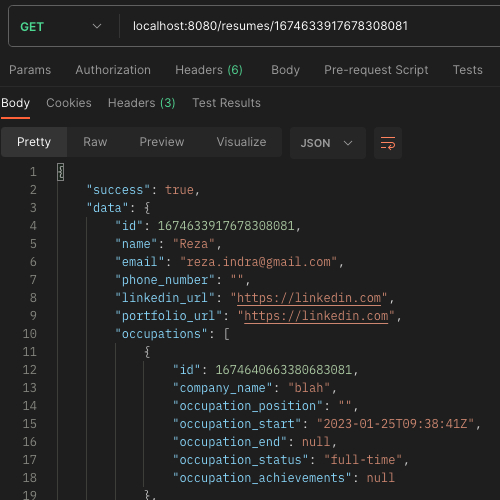This screenshot has height=500, width=500.
Task: Select the Pretty view button
Action: pos(34,142)
